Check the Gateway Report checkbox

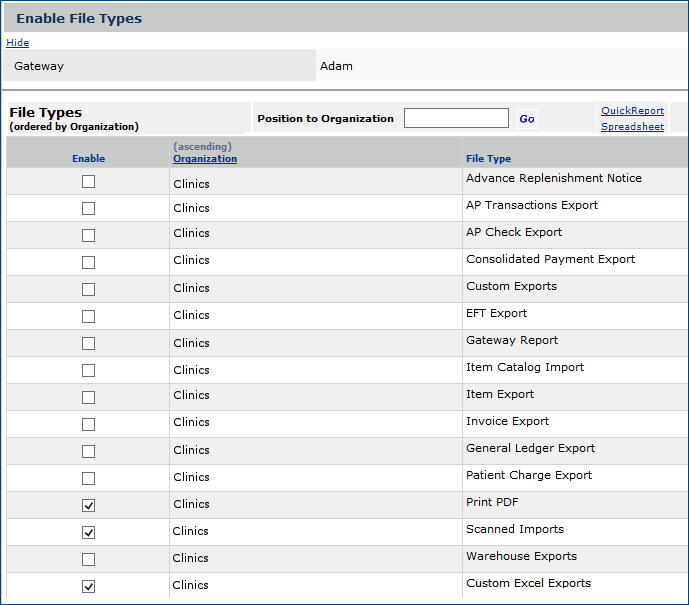[89, 344]
